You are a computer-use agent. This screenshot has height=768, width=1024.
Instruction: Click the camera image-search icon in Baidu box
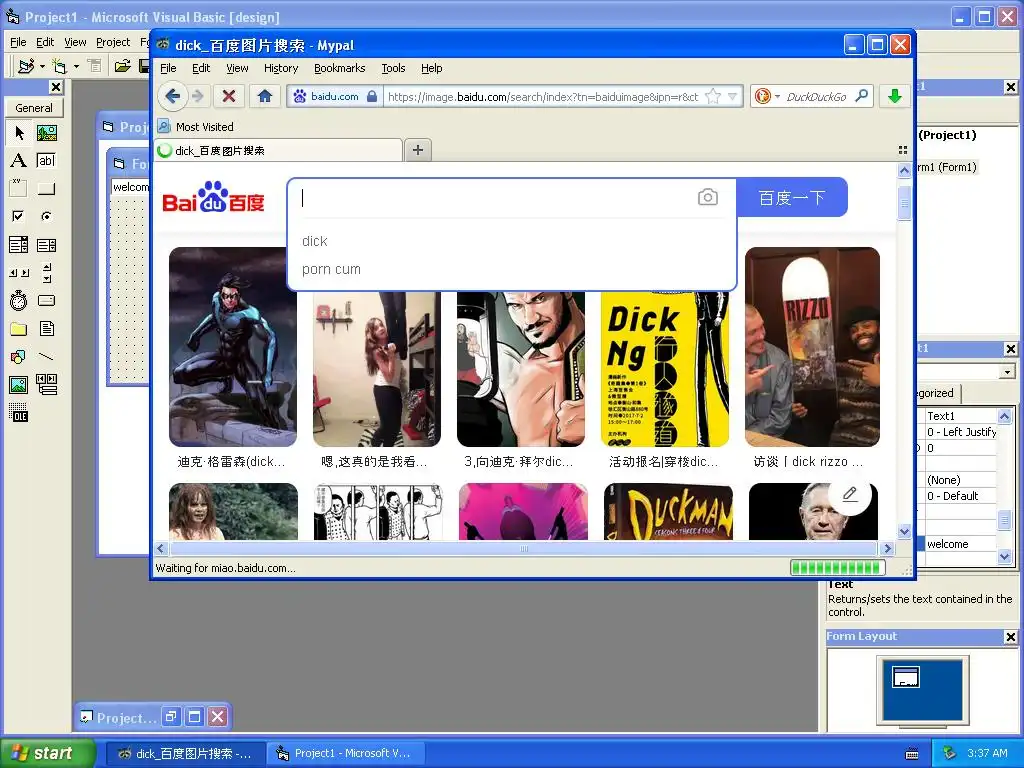point(707,197)
